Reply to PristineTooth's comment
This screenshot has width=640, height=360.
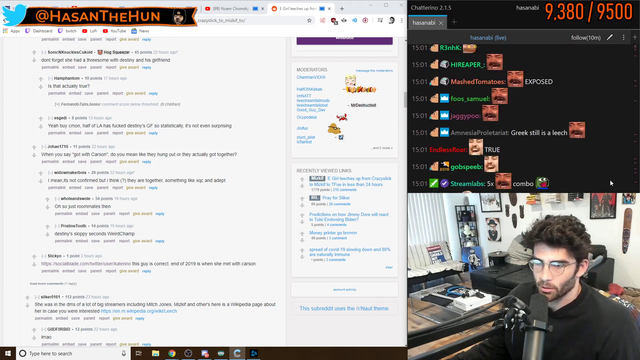pyautogui.click(x=160, y=241)
